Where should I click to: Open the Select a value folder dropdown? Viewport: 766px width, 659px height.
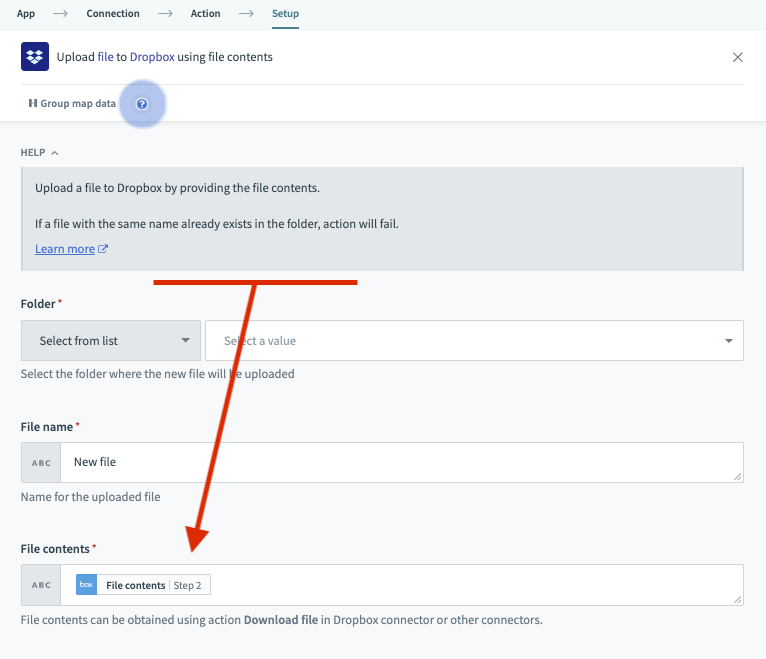pos(474,340)
